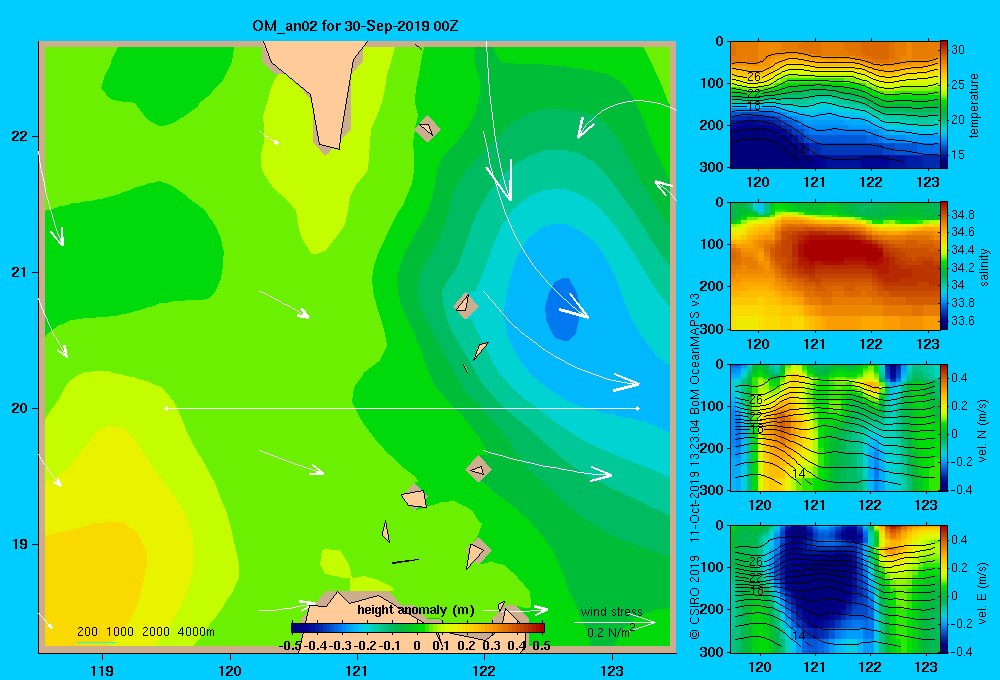Click latitude label 22 on main map
Image resolution: width=1000 pixels, height=680 pixels.
pyautogui.click(x=19, y=137)
